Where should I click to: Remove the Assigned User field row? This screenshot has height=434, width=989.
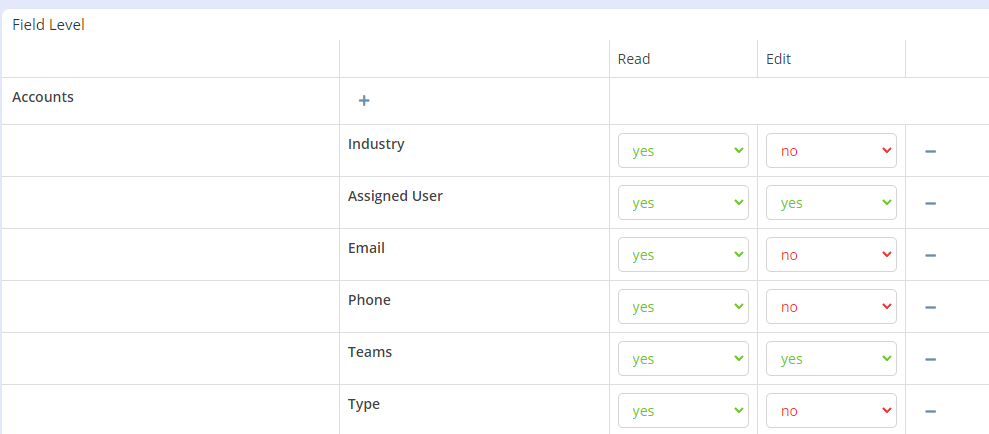pyautogui.click(x=930, y=203)
